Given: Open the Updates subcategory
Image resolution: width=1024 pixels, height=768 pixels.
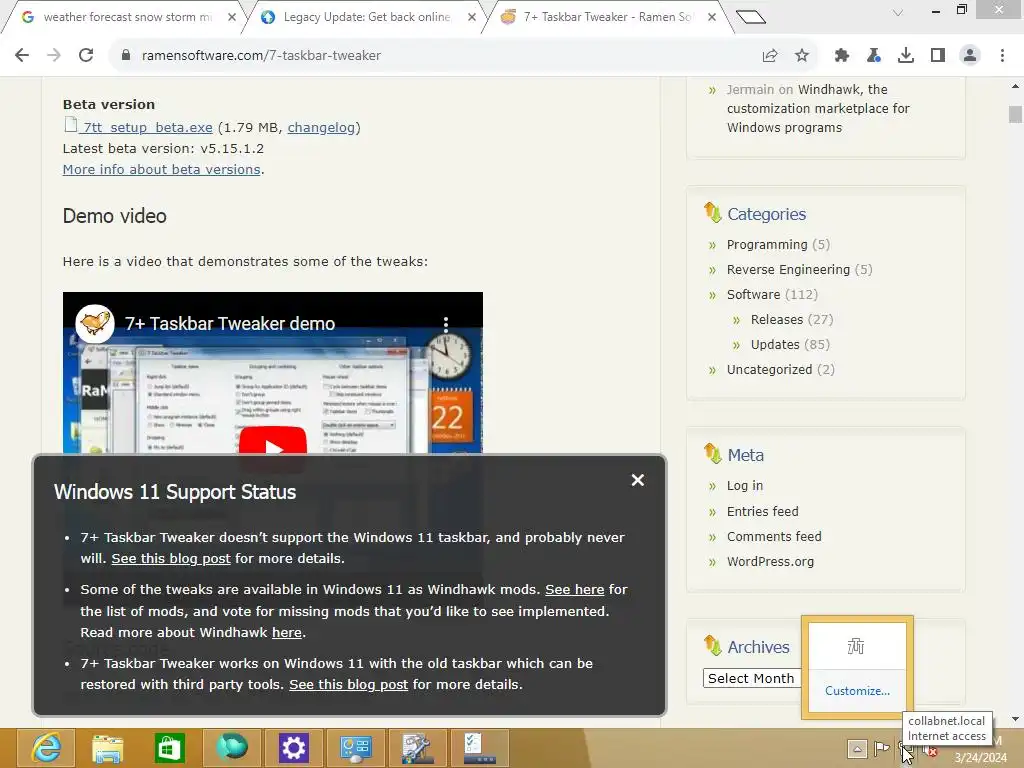Looking at the screenshot, I should point(775,344).
